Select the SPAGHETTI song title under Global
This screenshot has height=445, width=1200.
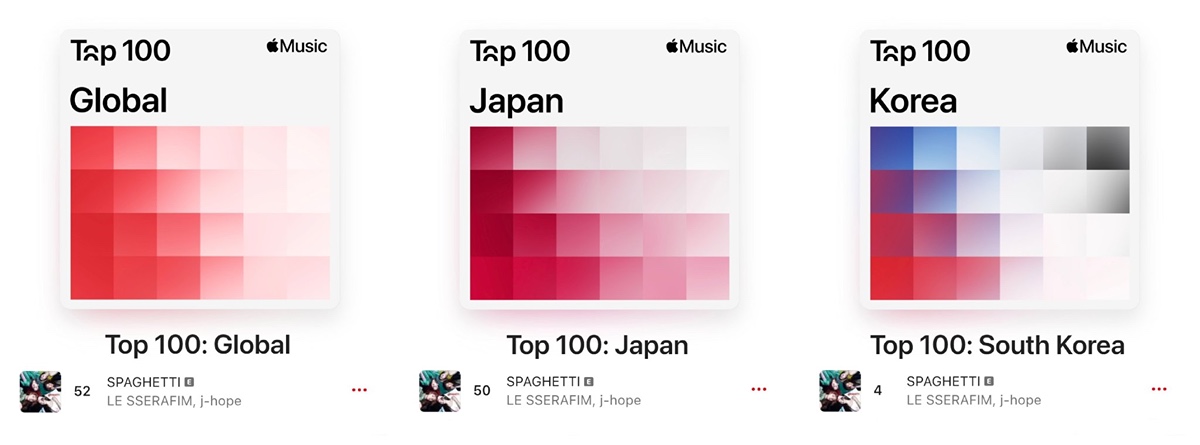coord(143,382)
